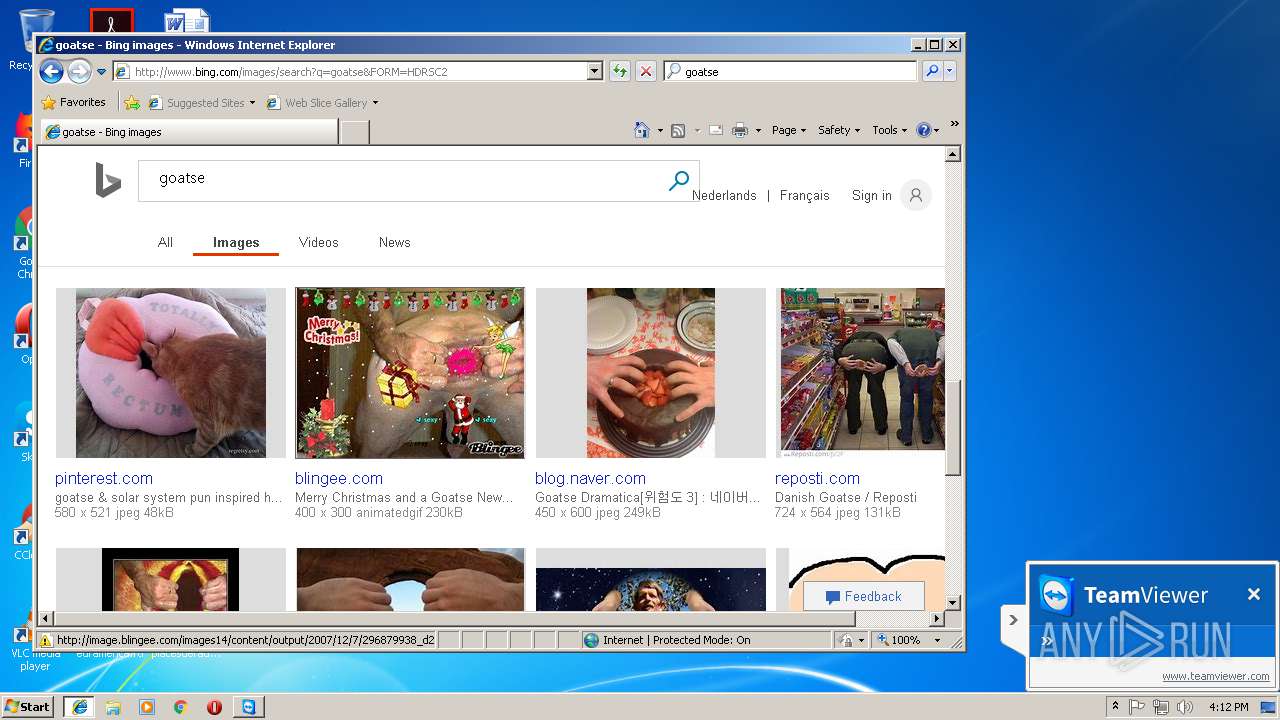Image resolution: width=1280 pixels, height=720 pixels.
Task: Click the Bing search text field
Action: point(400,180)
